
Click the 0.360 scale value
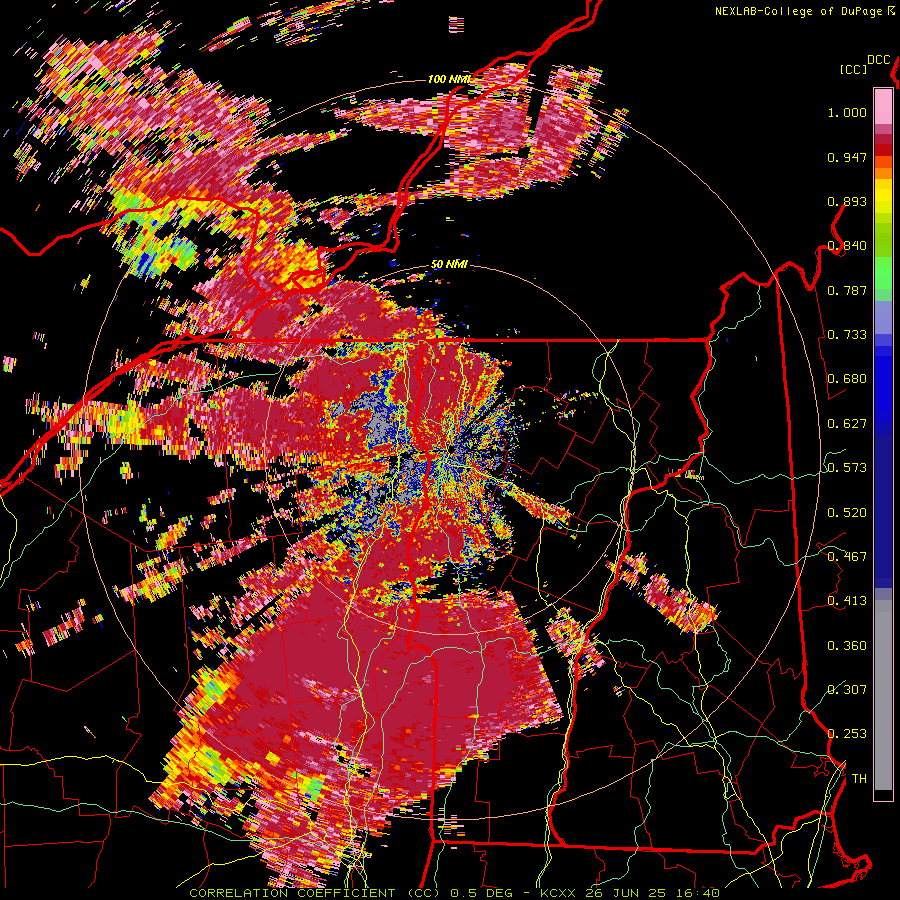pyautogui.click(x=847, y=646)
